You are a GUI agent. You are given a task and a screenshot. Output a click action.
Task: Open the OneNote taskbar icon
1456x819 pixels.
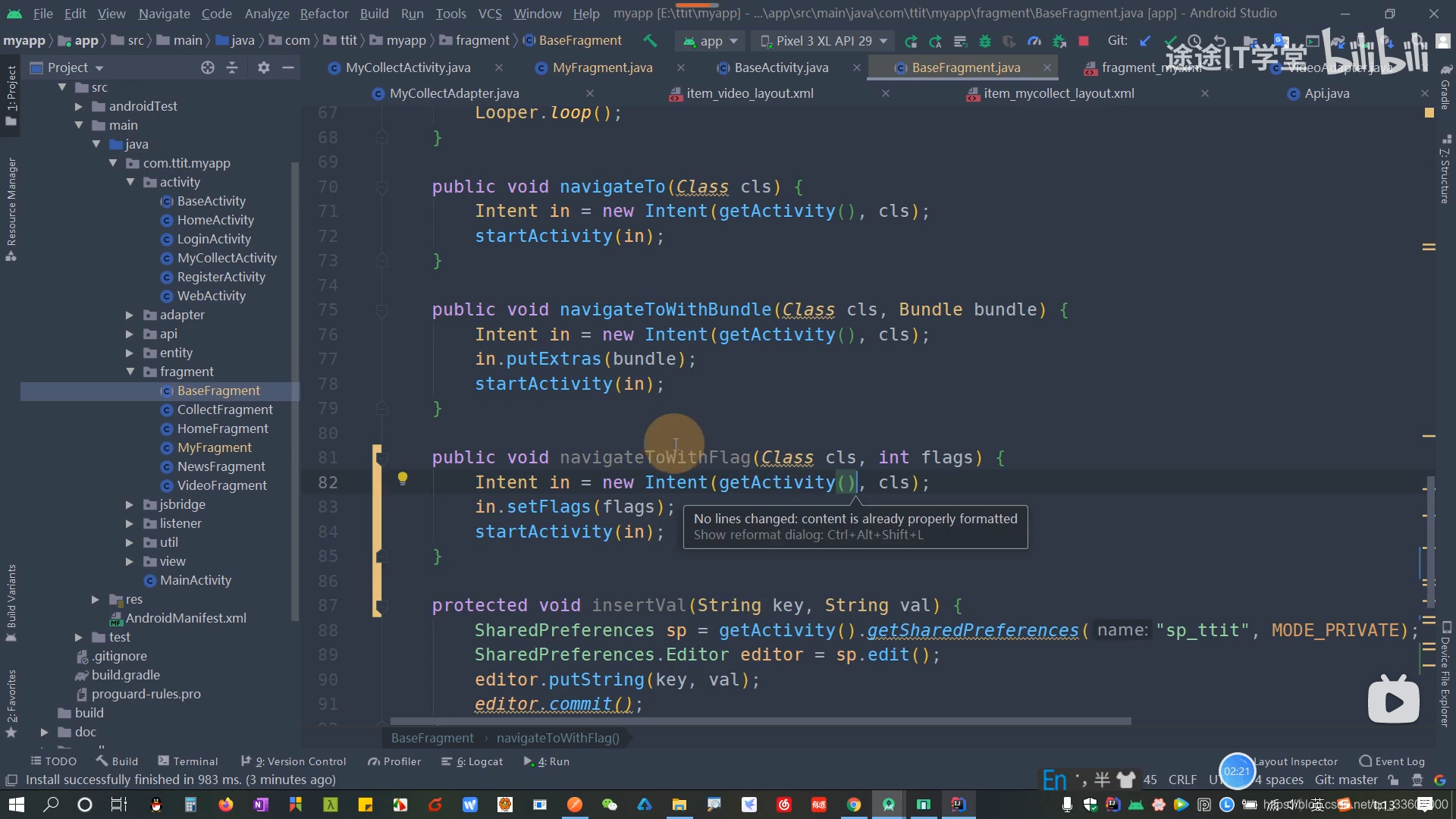tap(261, 805)
